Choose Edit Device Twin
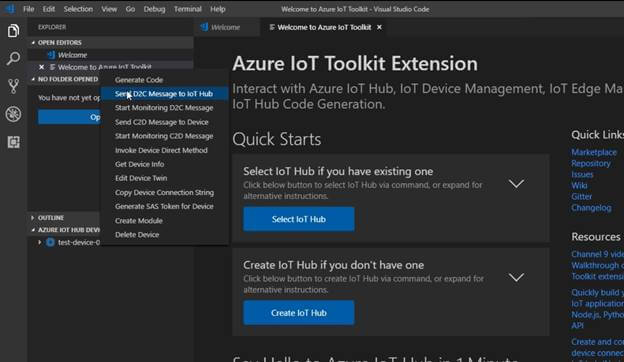Image resolution: width=624 pixels, height=362 pixels. pyautogui.click(x=164, y=178)
